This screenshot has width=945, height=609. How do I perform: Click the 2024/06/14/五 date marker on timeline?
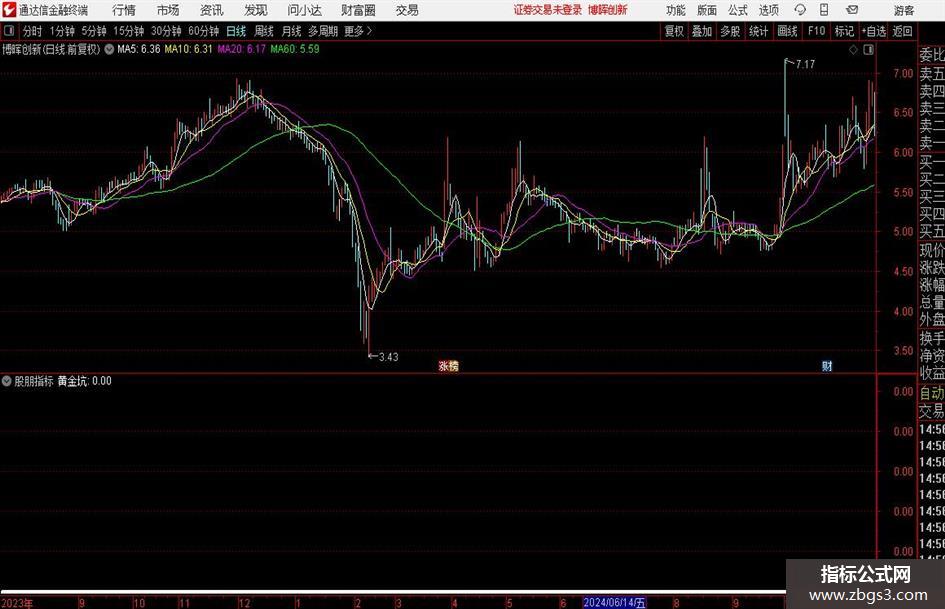615,602
